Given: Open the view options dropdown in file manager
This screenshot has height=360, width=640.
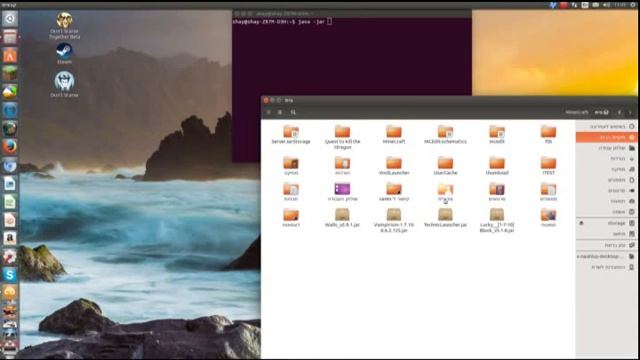Looking at the screenshot, I should point(269,112).
